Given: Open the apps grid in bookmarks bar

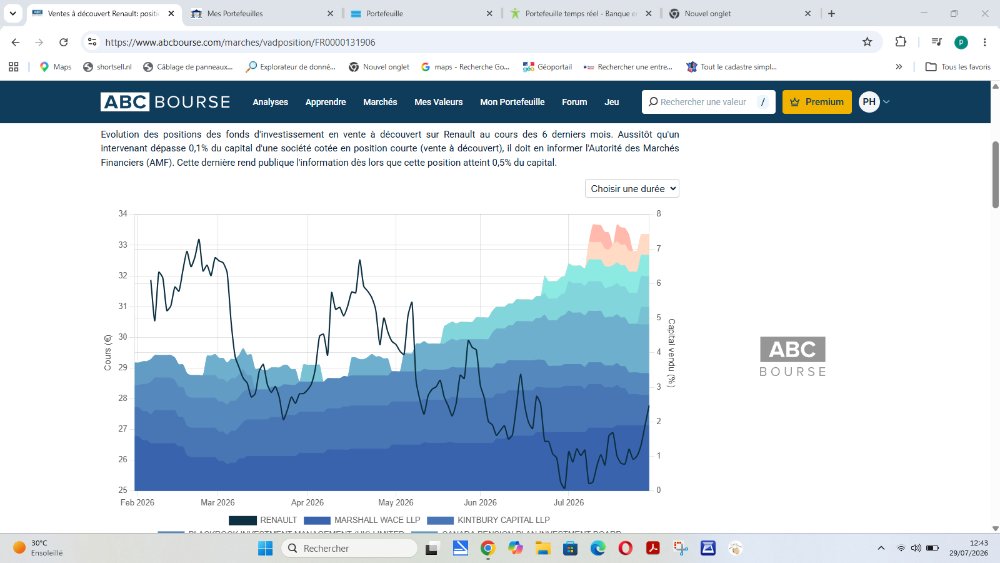Looking at the screenshot, I should click(13, 66).
